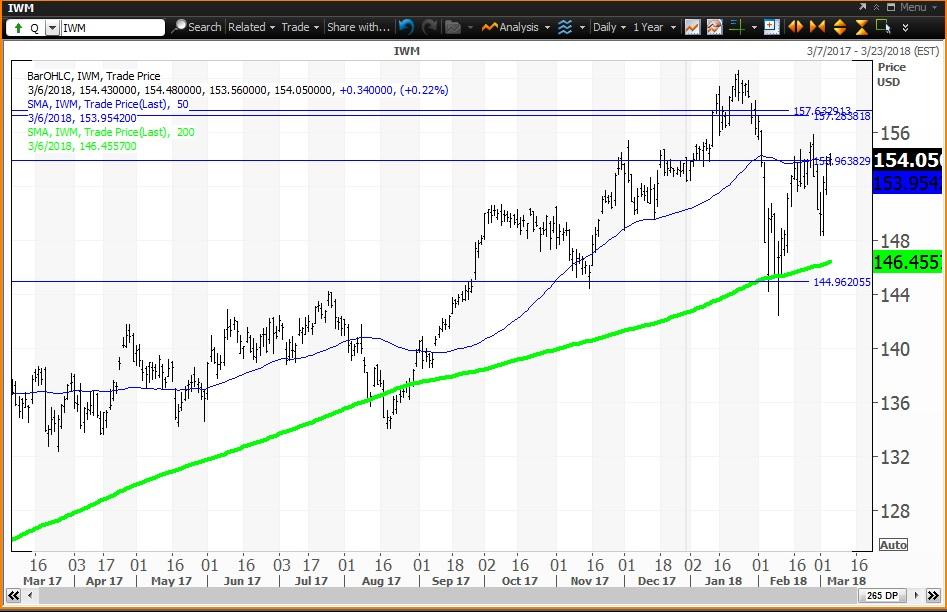Expand the Trade dropdown
The width and height of the screenshot is (947, 612).
point(300,27)
